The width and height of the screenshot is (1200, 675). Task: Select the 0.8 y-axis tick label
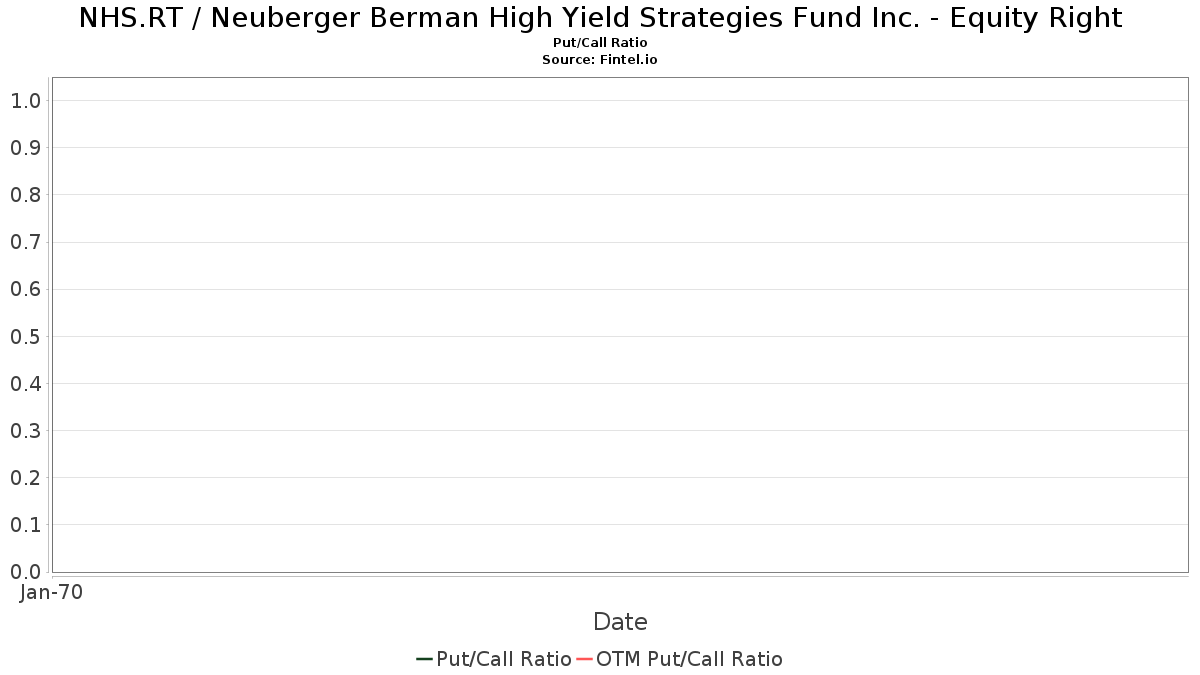[x=25, y=194]
